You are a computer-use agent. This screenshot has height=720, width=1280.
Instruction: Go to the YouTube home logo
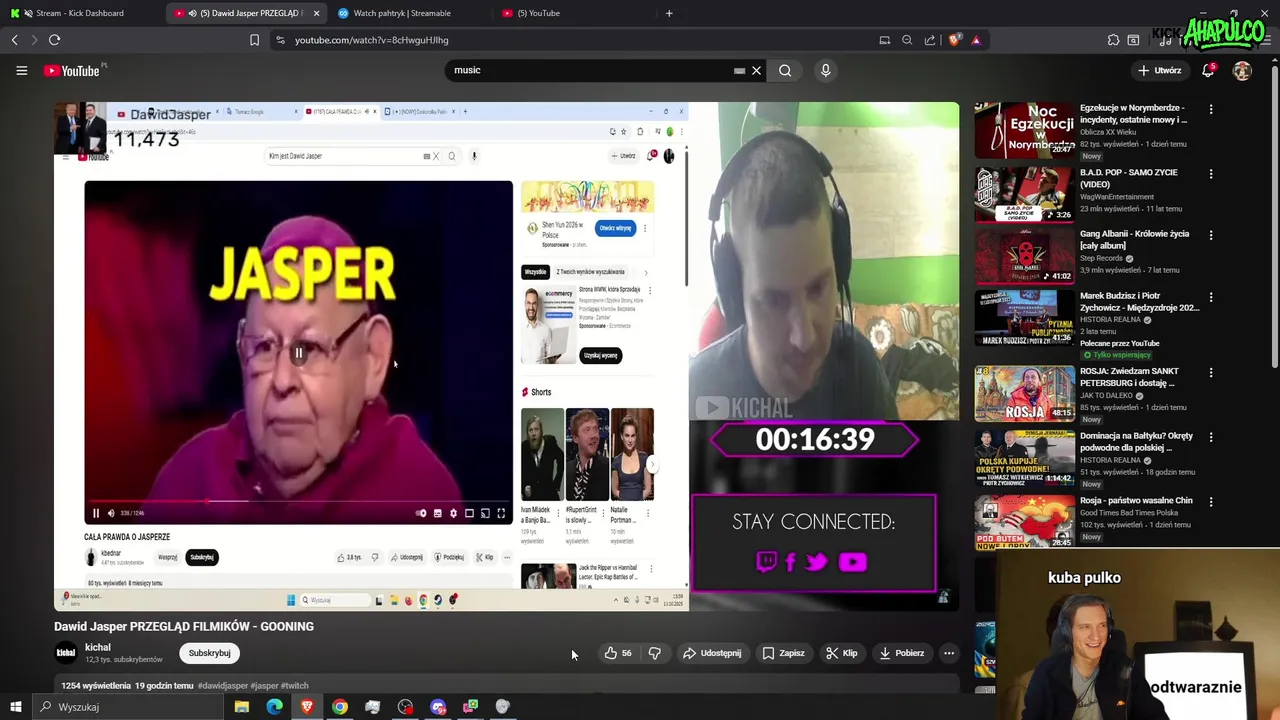click(x=72, y=70)
